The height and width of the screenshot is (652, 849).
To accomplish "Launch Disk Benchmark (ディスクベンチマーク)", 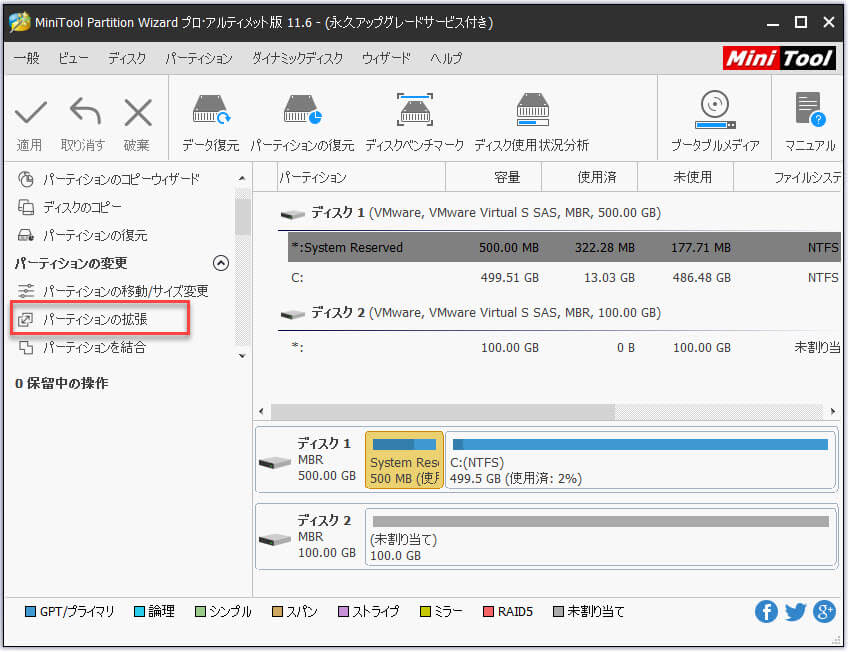I will [x=414, y=110].
